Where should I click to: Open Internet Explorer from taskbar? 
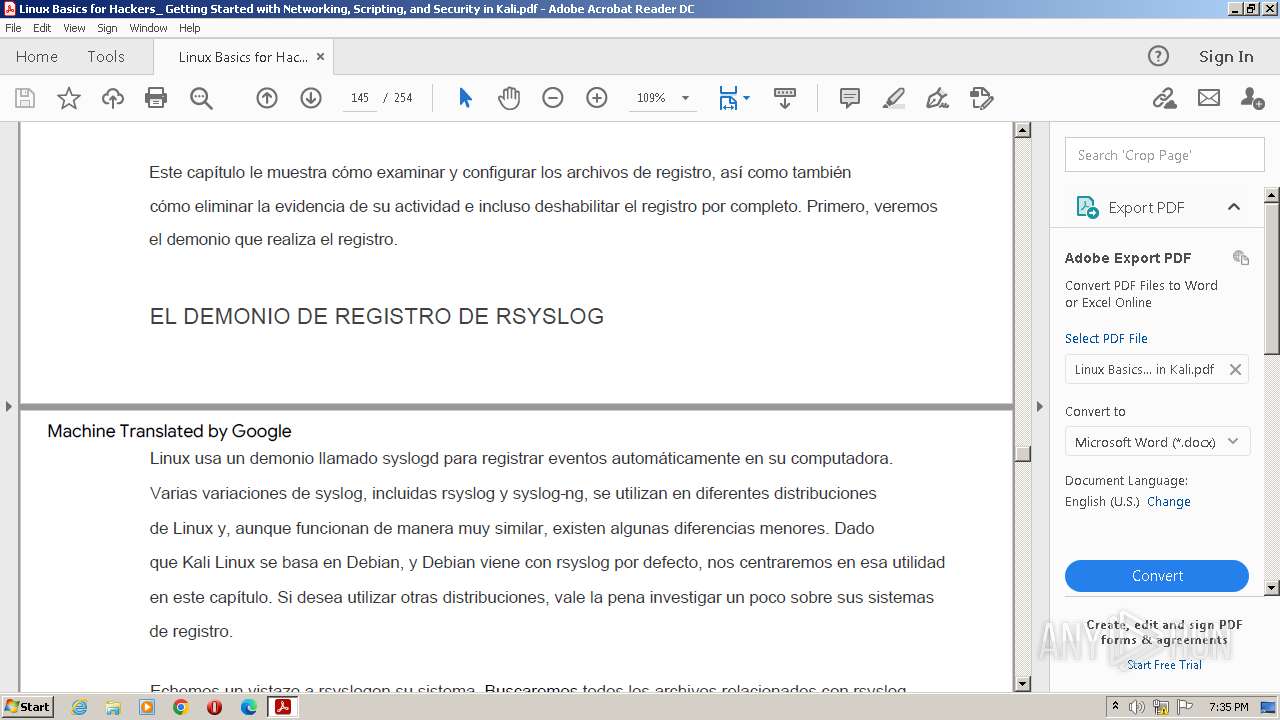point(79,707)
